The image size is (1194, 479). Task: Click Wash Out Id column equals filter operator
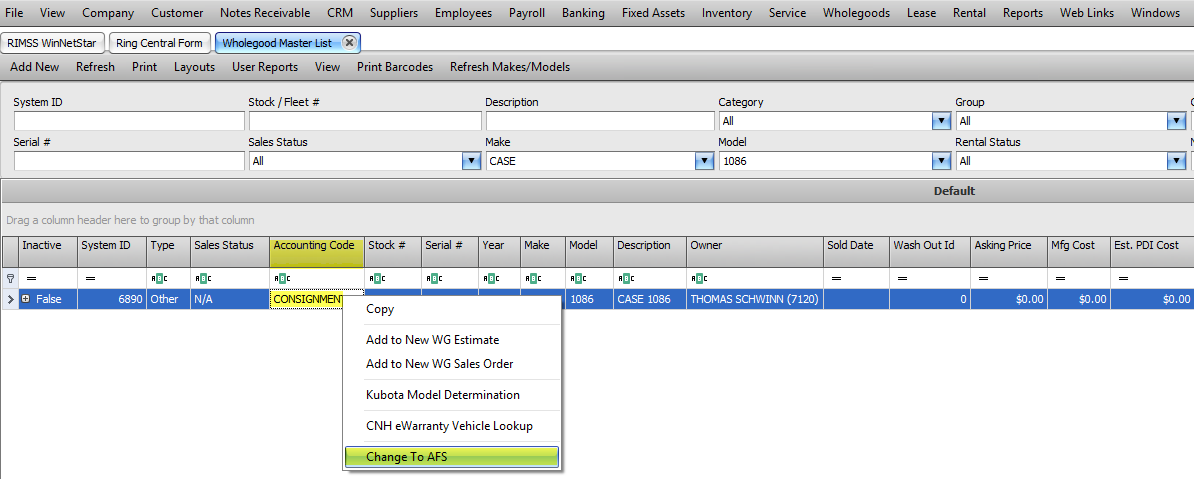point(902,279)
